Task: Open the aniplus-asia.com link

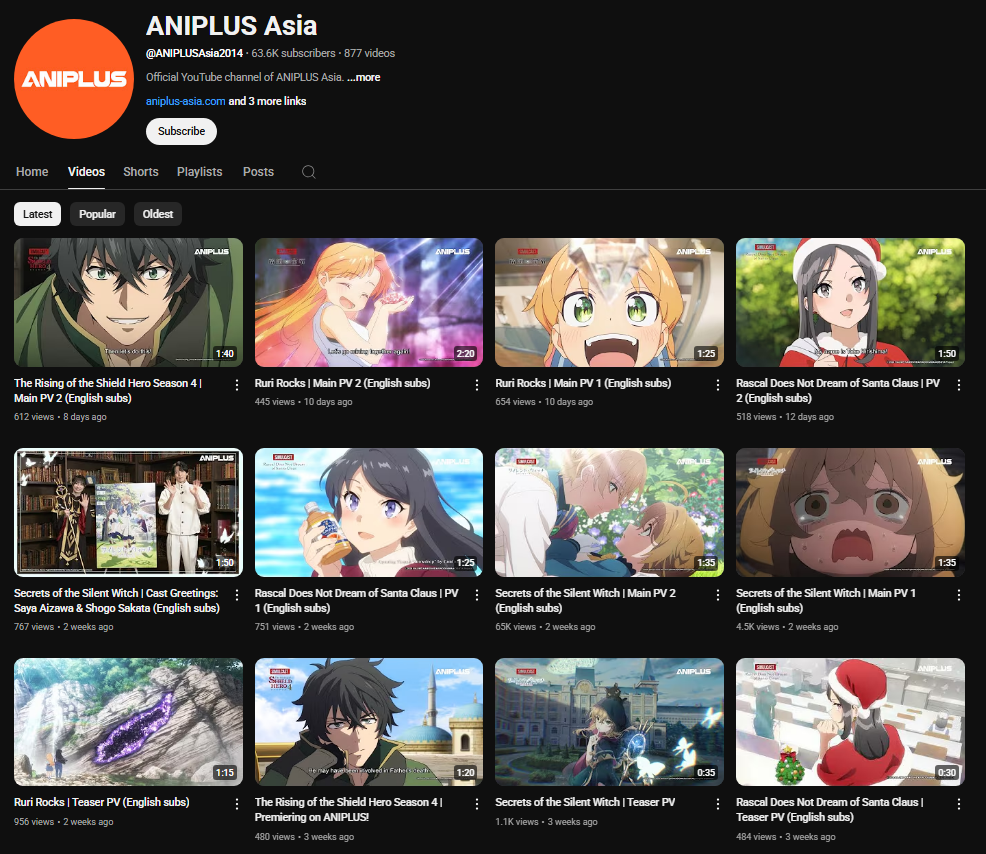Action: [186, 101]
